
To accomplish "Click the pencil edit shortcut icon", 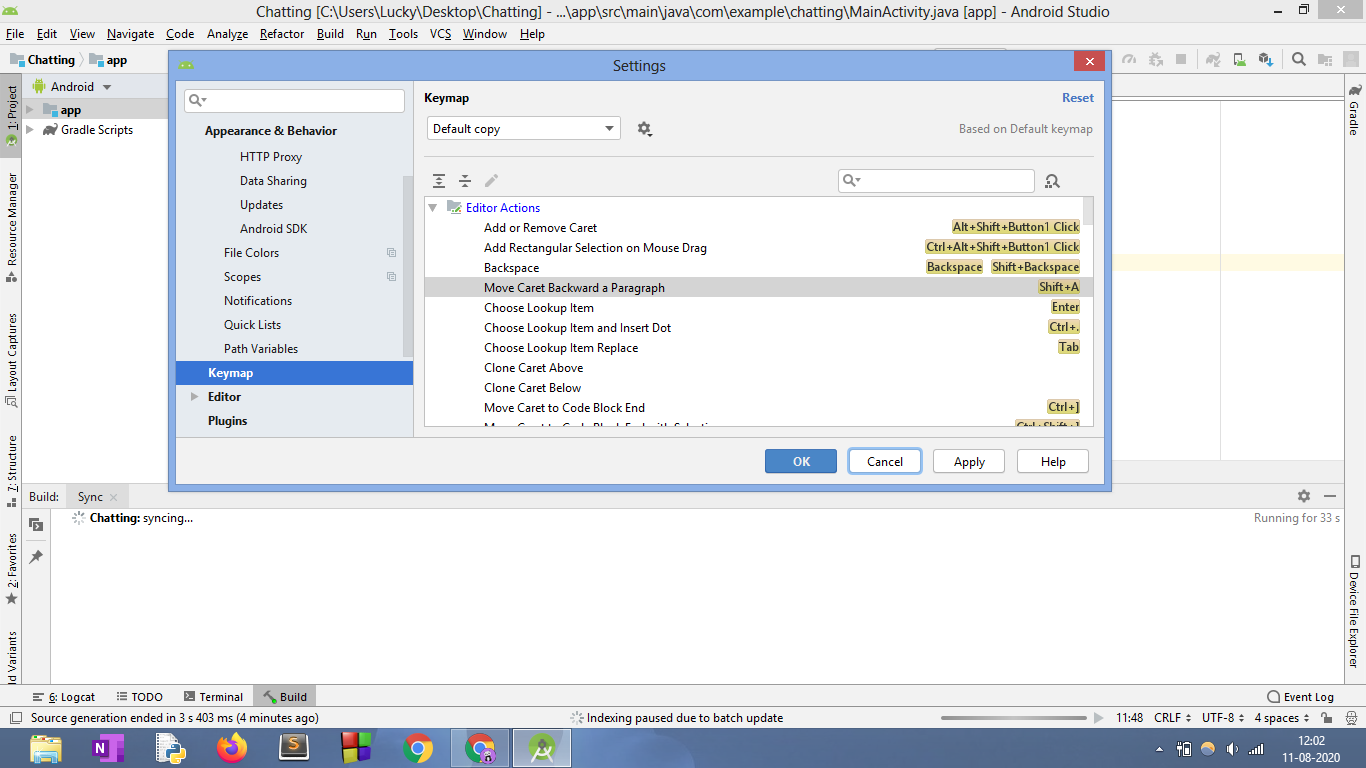I will (491, 181).
